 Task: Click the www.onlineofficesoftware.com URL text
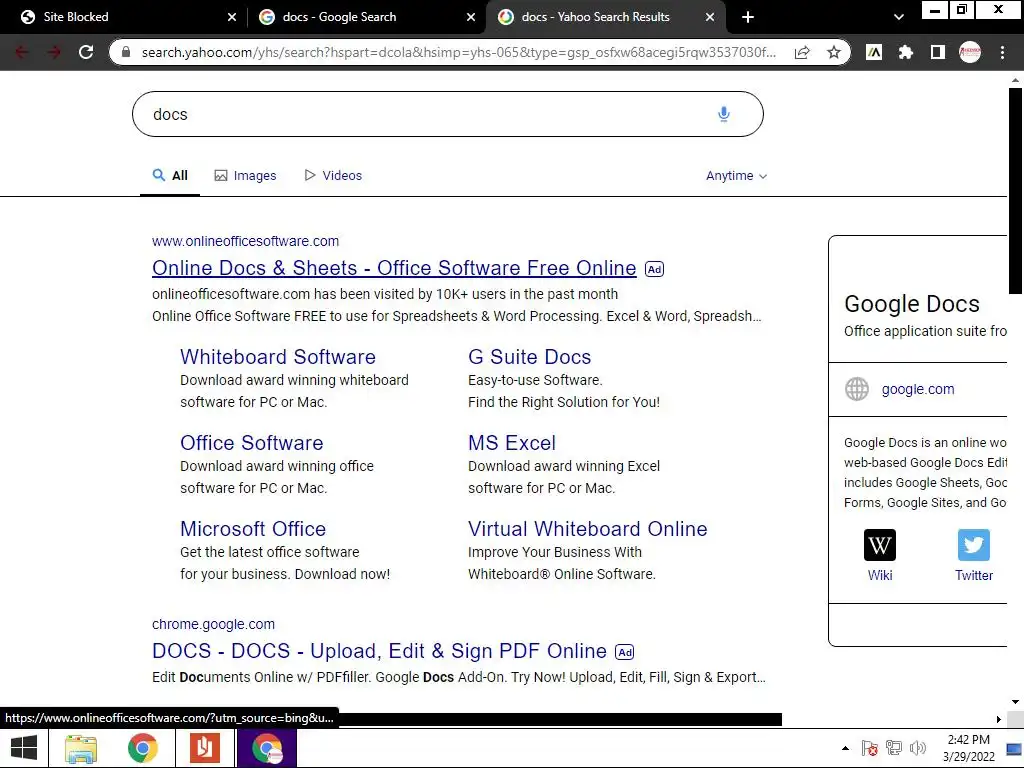coord(246,241)
